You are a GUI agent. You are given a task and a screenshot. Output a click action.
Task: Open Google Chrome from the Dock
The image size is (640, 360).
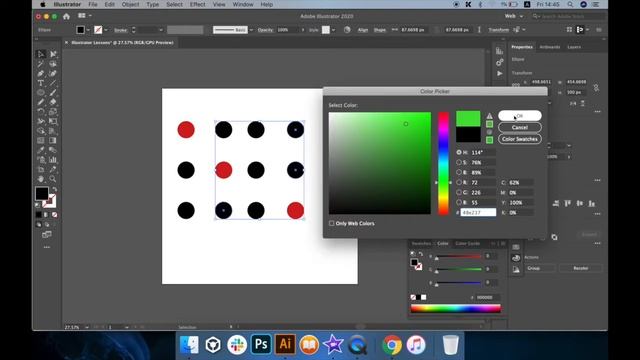click(392, 344)
